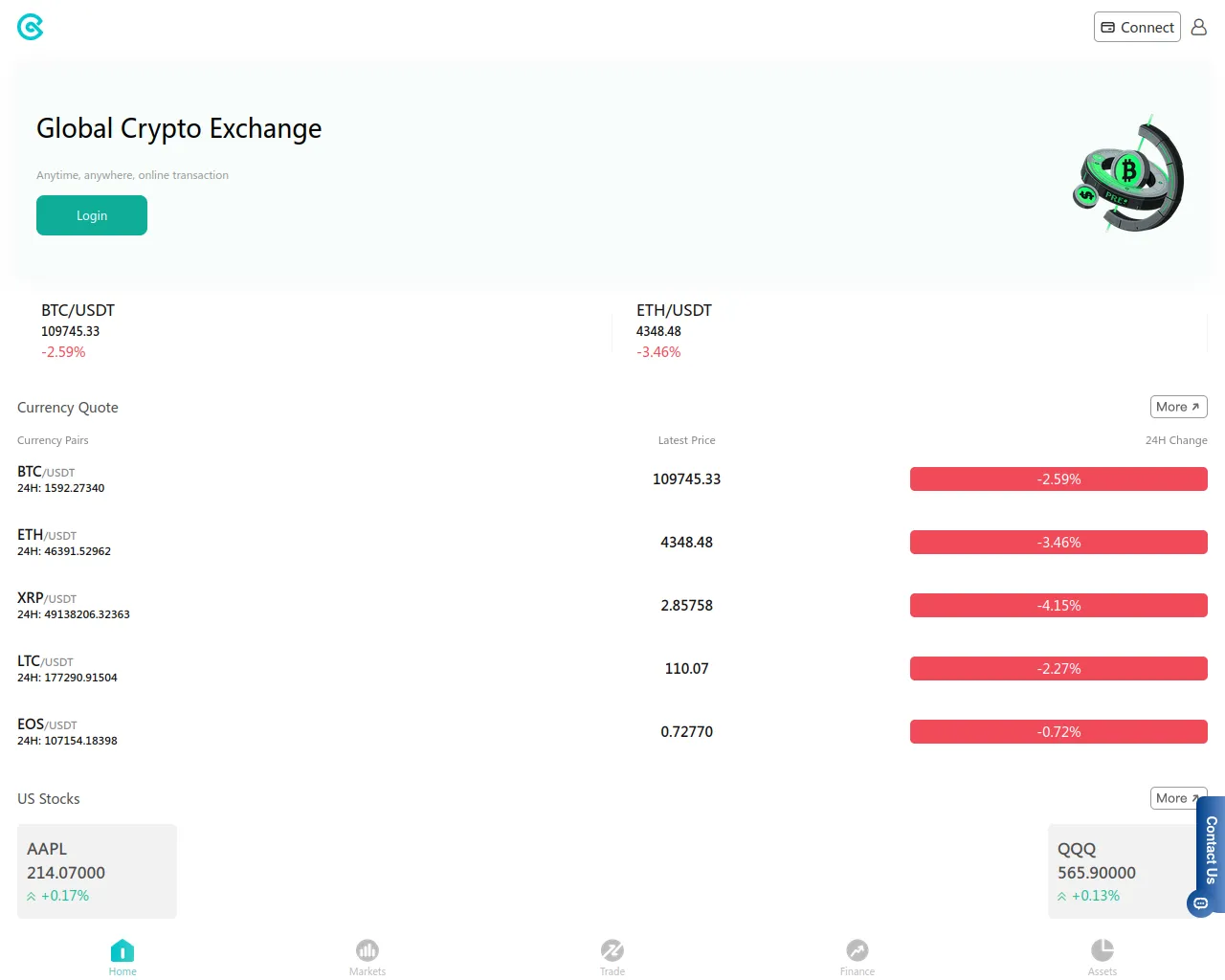Image resolution: width=1225 pixels, height=980 pixels.
Task: Open the Assets tab icon
Action: point(1102,950)
